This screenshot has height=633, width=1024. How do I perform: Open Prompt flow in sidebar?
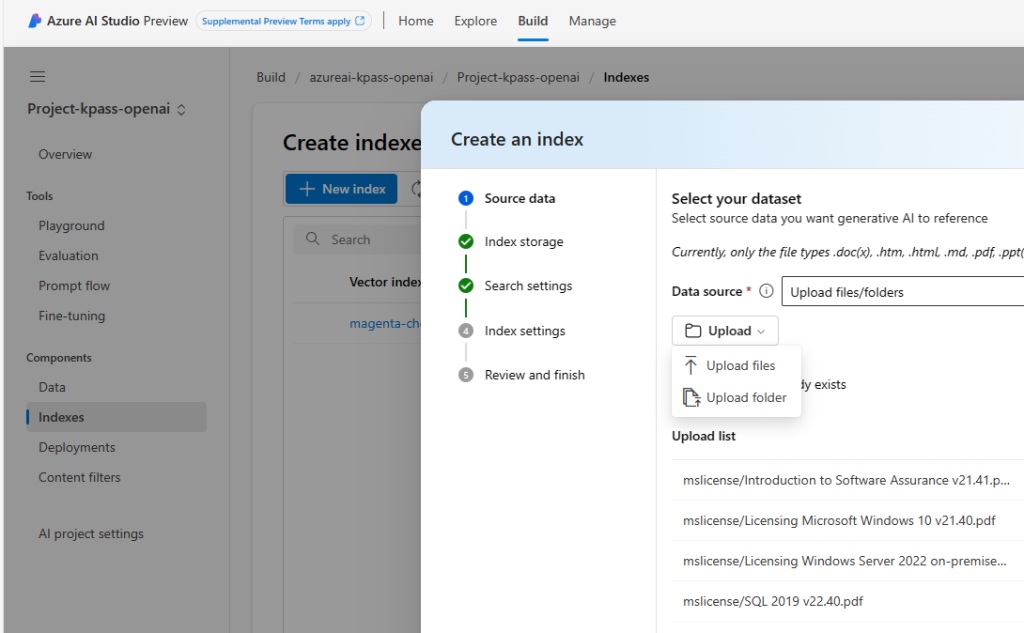tap(74, 285)
